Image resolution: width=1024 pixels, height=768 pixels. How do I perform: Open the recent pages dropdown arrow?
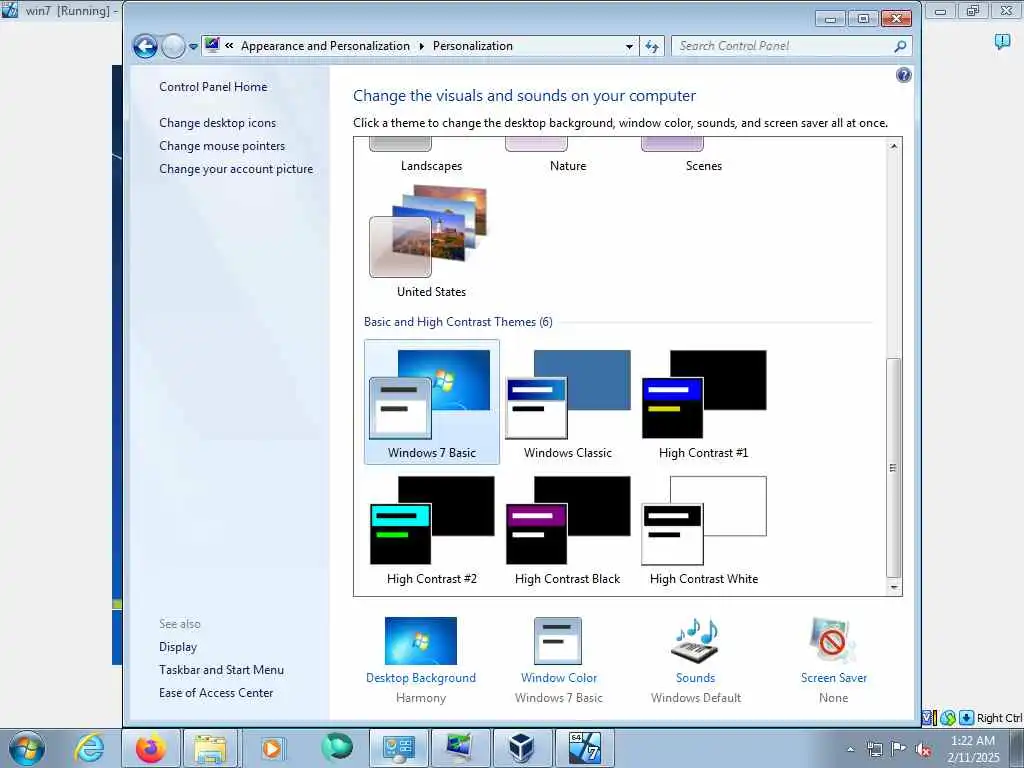click(193, 46)
